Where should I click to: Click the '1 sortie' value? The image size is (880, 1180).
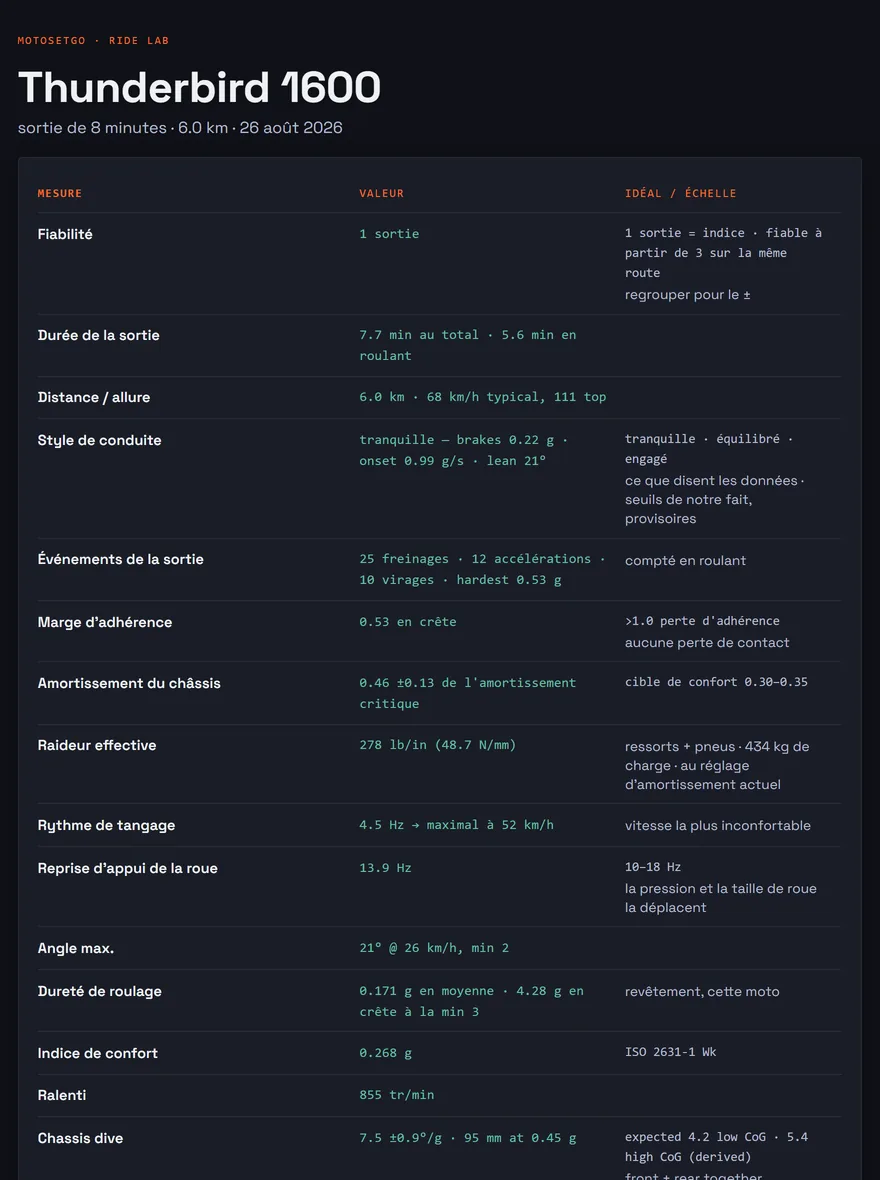[389, 234]
